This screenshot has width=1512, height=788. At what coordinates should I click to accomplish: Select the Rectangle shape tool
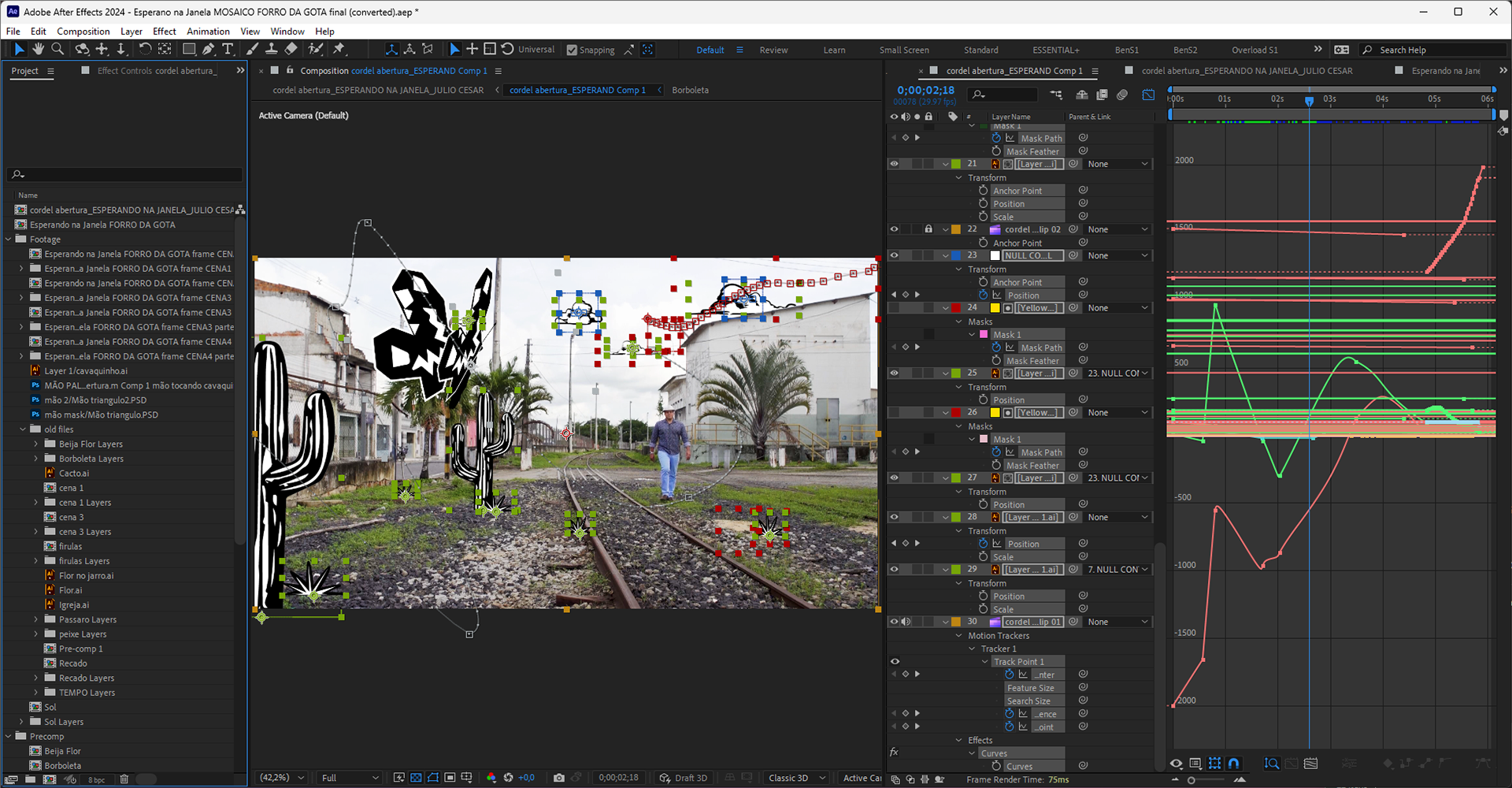point(189,49)
